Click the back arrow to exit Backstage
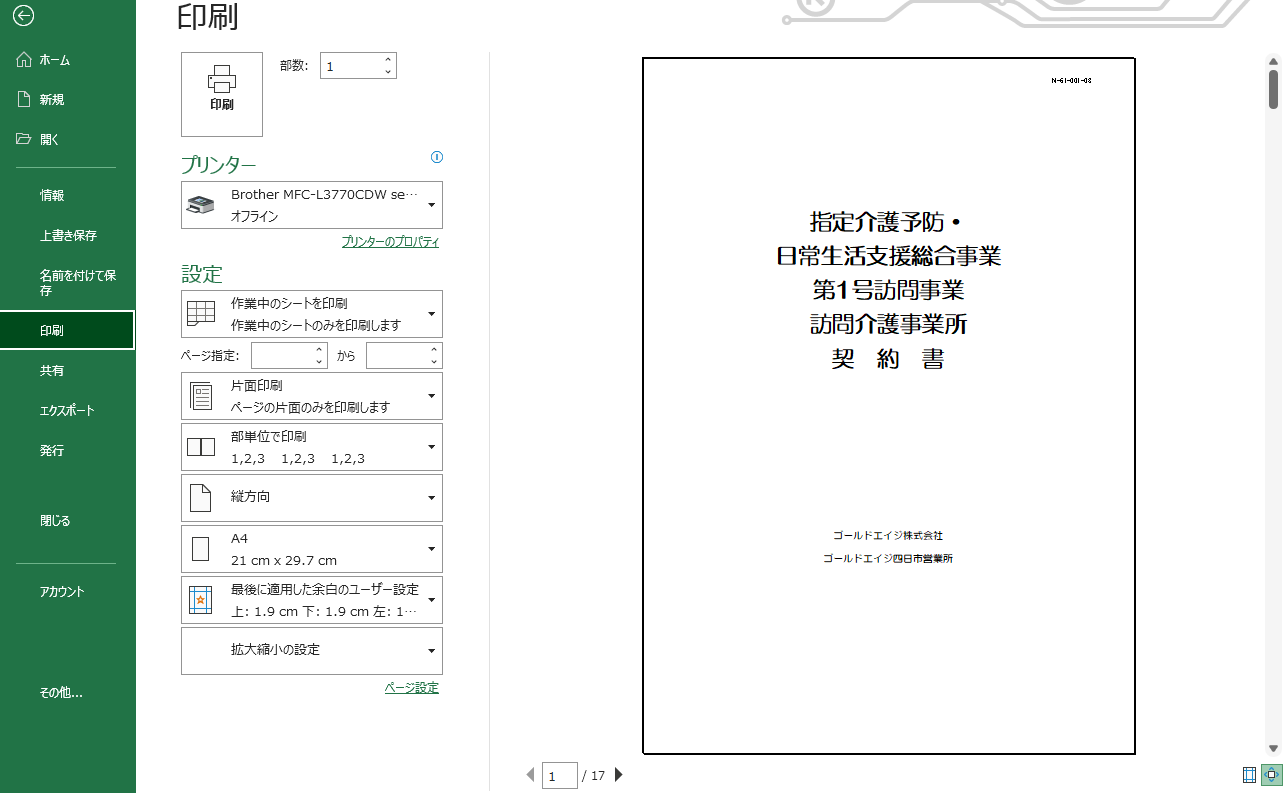The width and height of the screenshot is (1284, 793). pos(24,16)
